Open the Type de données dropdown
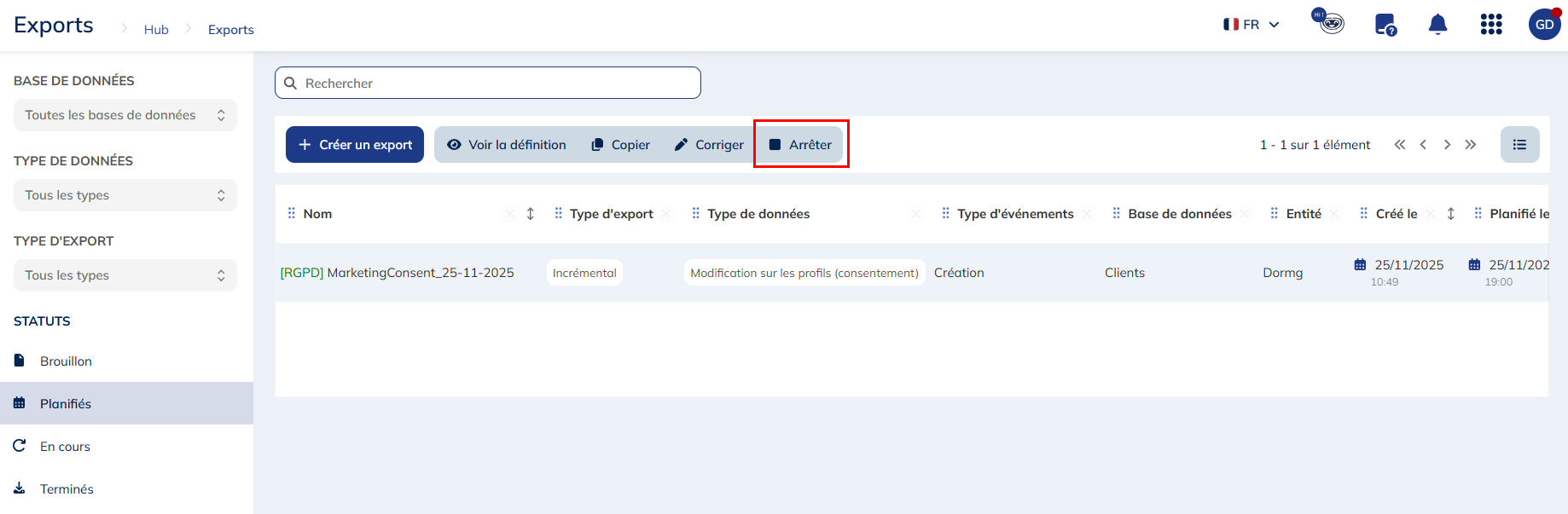Image resolution: width=1568 pixels, height=514 pixels. [x=125, y=195]
